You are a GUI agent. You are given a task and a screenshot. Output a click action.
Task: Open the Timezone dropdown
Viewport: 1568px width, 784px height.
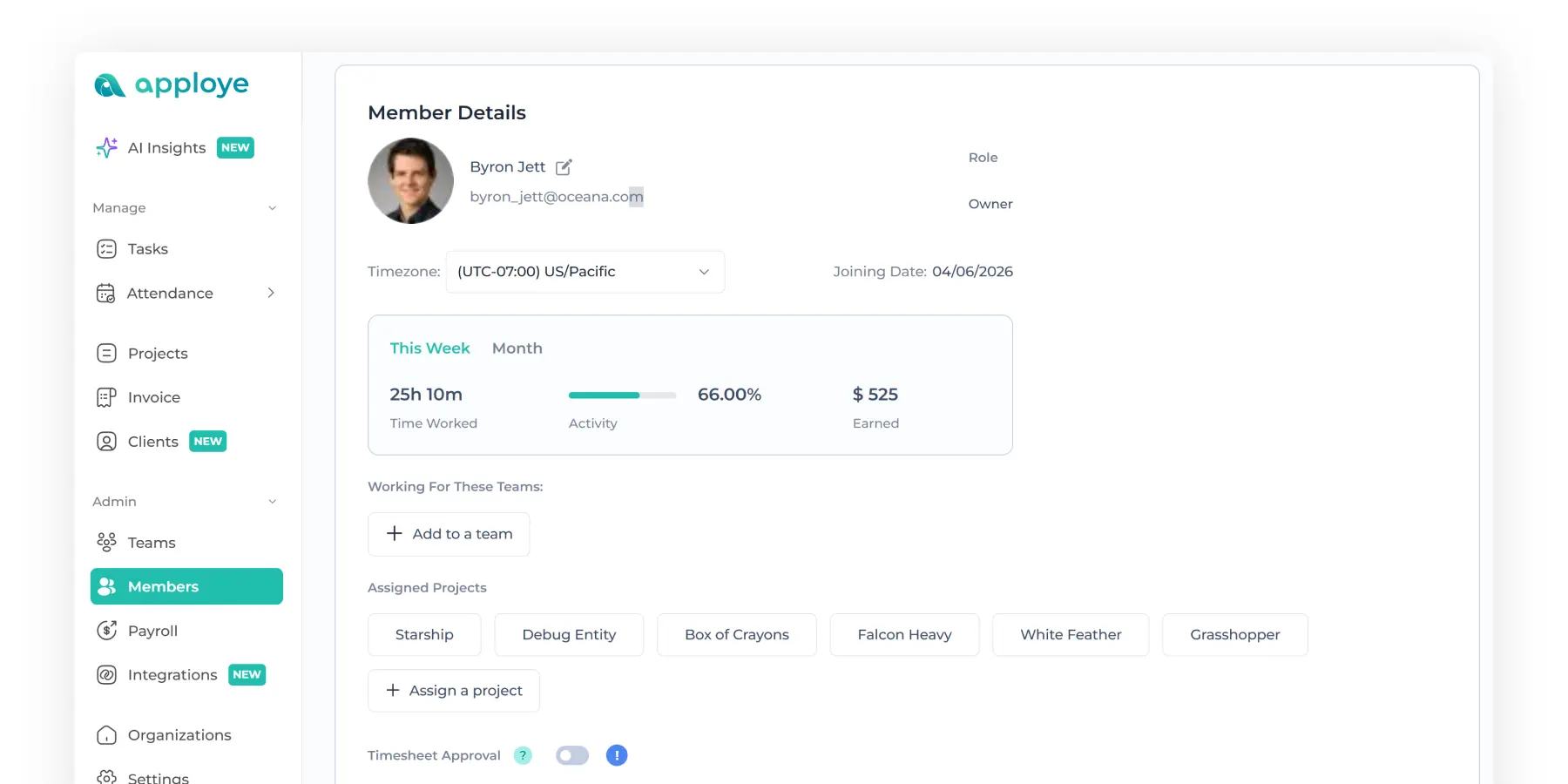pyautogui.click(x=585, y=272)
